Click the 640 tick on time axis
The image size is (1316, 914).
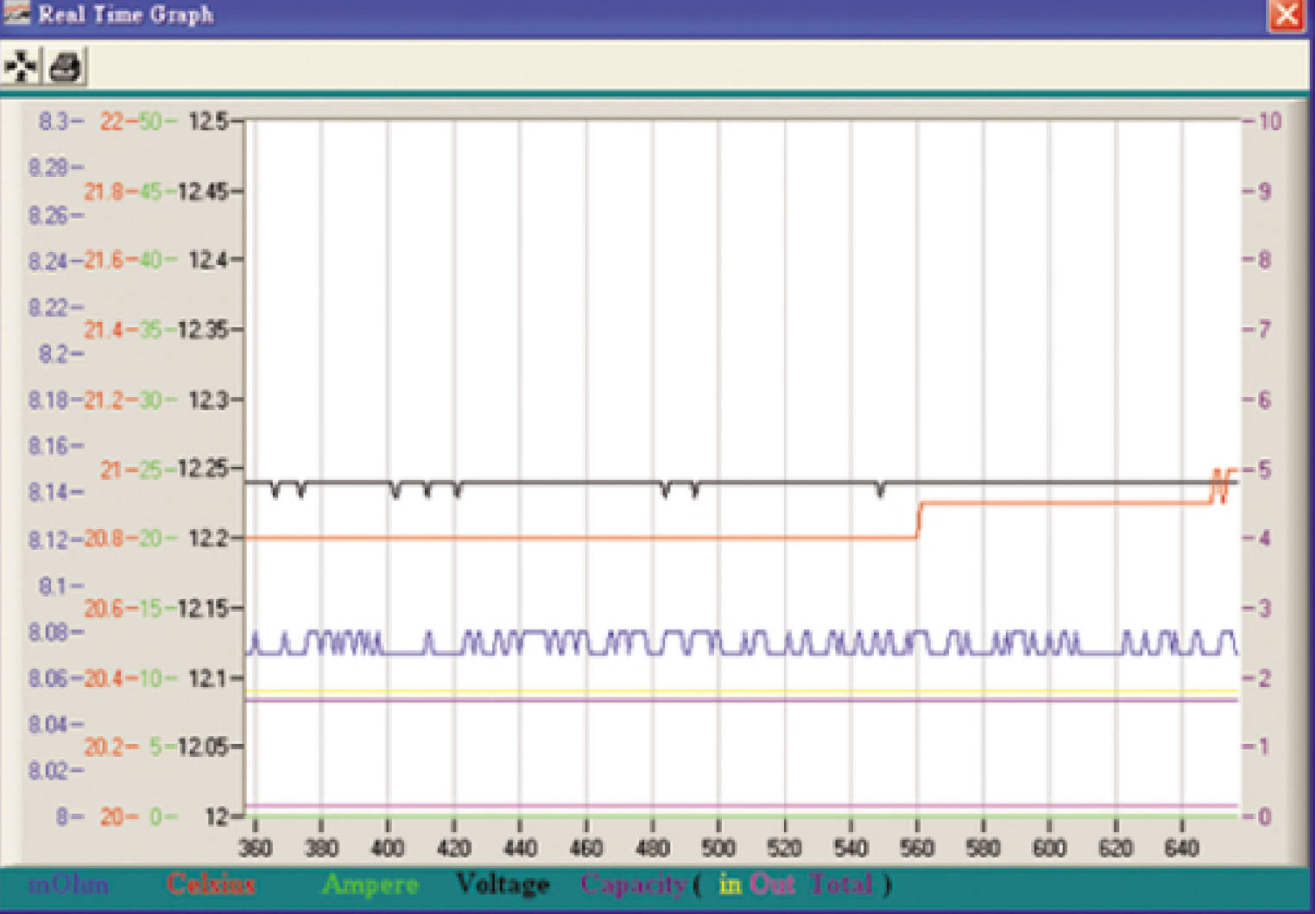[x=1181, y=848]
